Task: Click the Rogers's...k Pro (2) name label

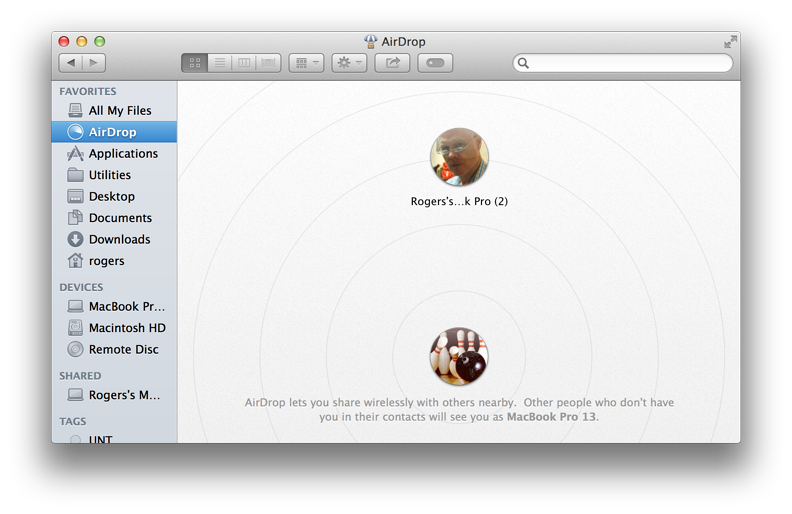Action: point(459,201)
